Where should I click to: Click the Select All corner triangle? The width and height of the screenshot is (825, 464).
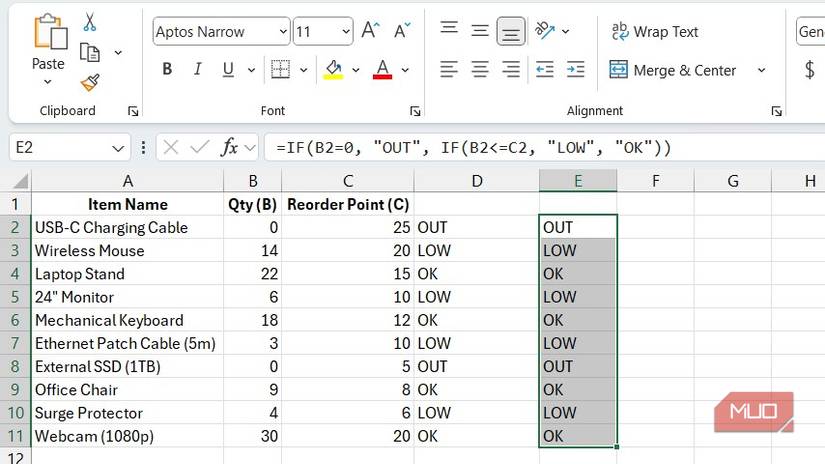tap(21, 181)
